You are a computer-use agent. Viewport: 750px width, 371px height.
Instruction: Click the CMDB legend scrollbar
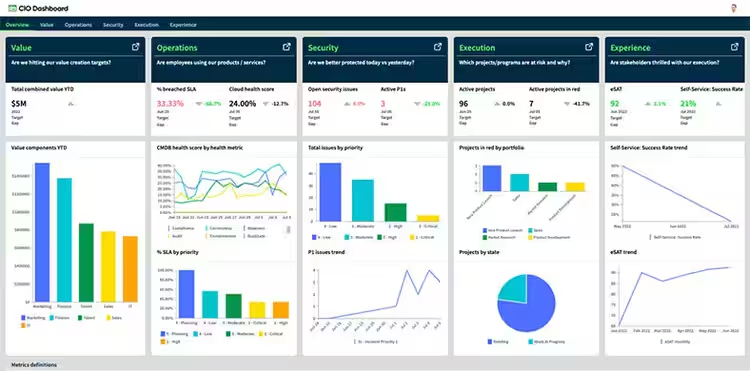[x=288, y=229]
